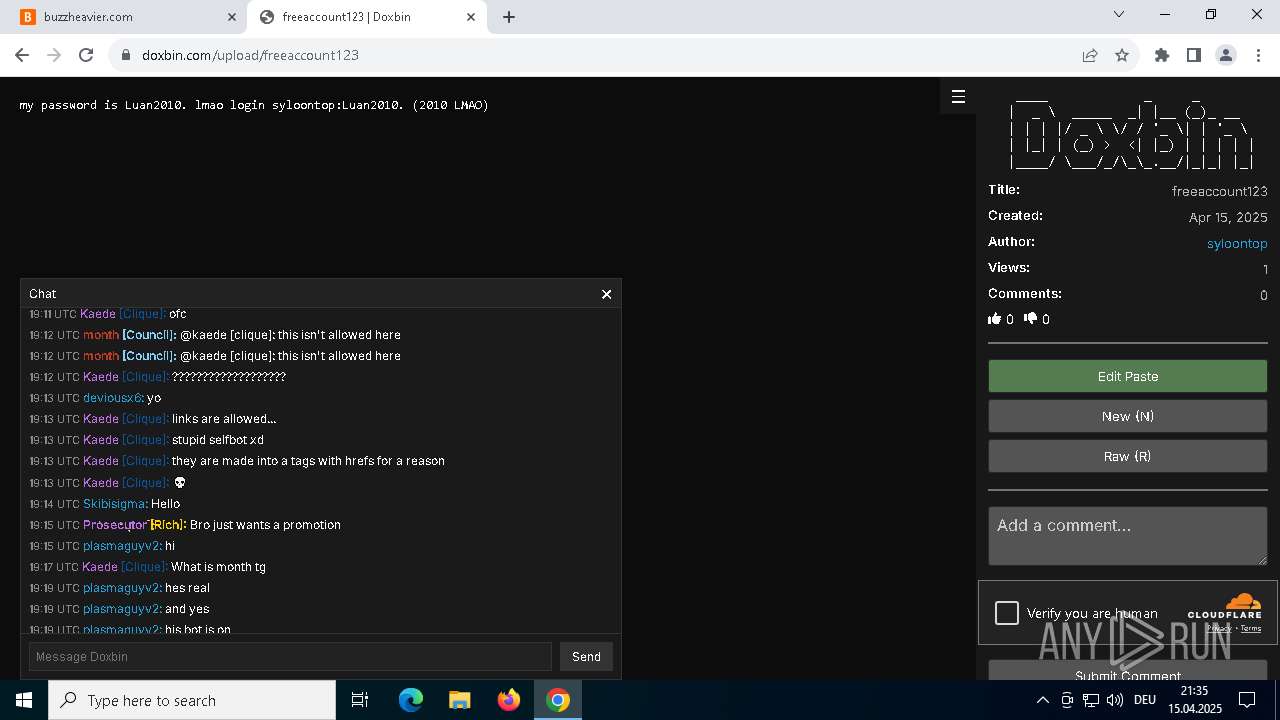Screen dimensions: 1280x720
Task: Select Skibisigma username in chat
Action: click(115, 504)
